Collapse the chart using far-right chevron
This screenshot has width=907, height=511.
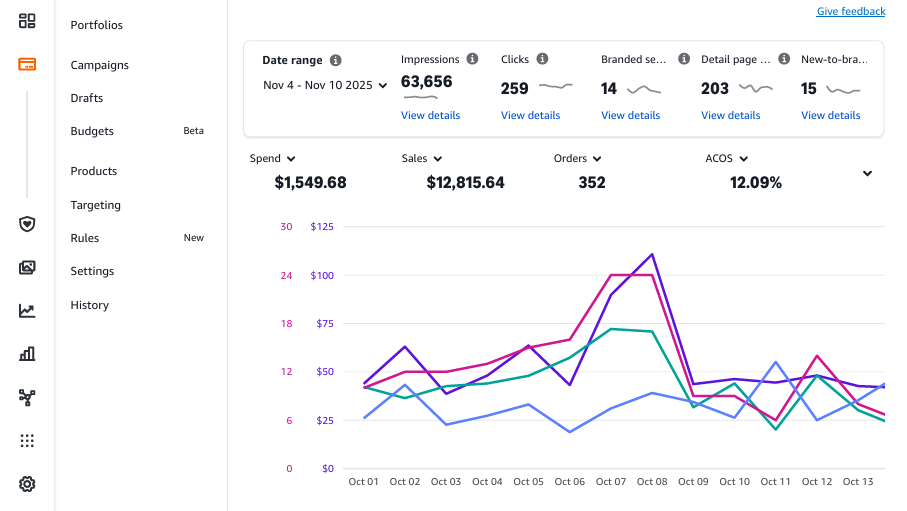[867, 174]
